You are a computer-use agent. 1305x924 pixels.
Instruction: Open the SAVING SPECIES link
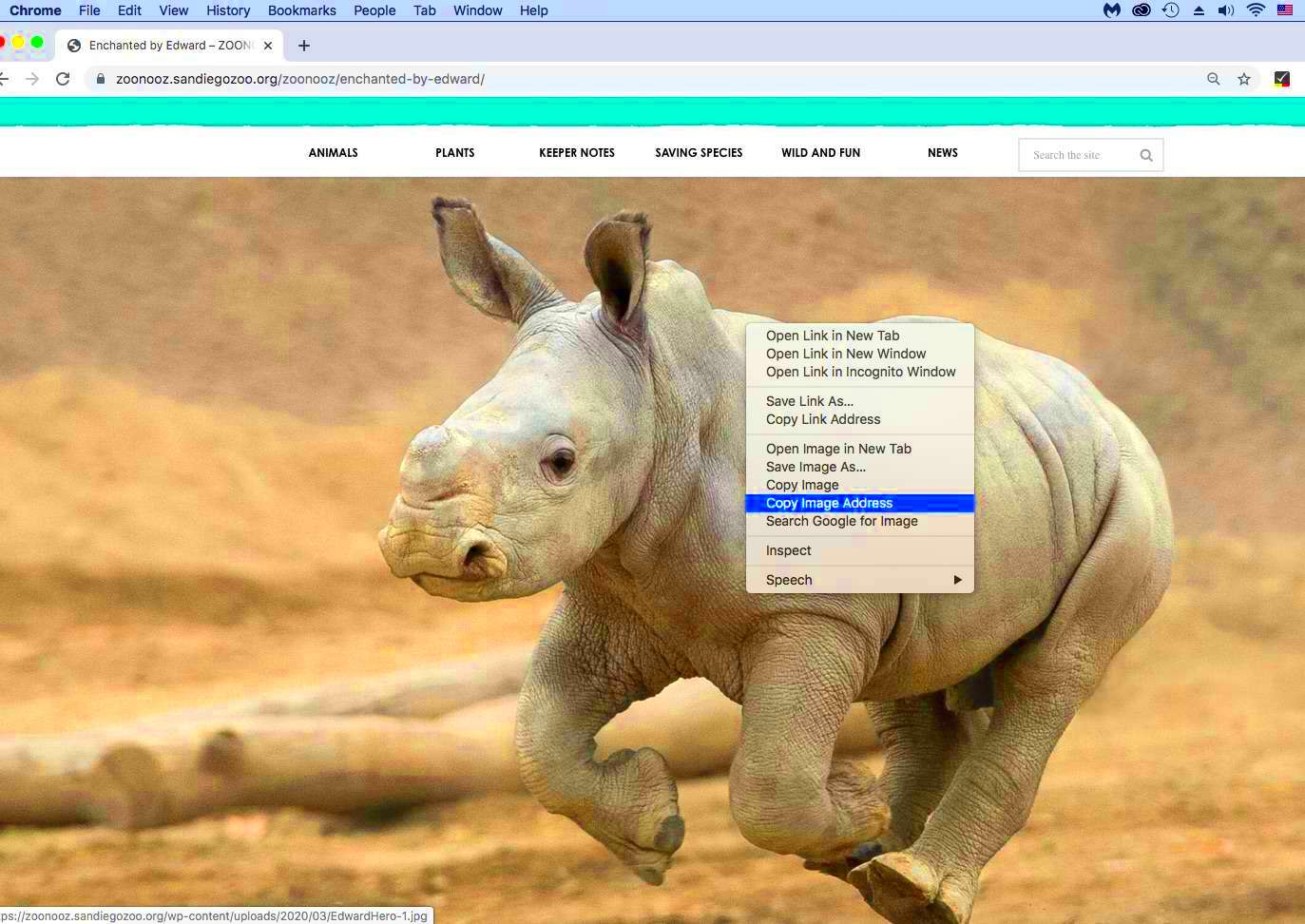(x=699, y=152)
